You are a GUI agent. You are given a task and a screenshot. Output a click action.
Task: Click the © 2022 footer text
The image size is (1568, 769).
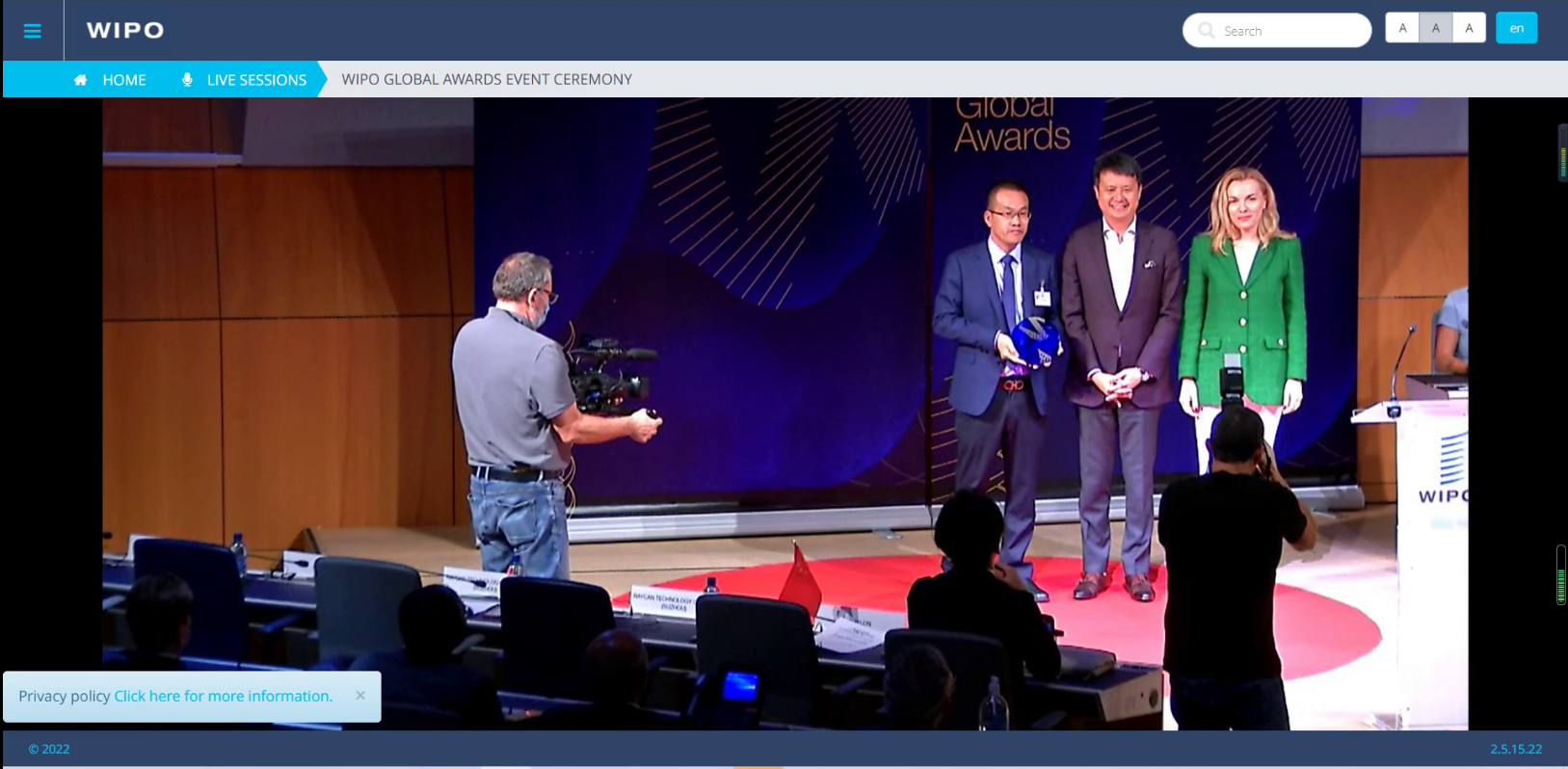tap(49, 749)
